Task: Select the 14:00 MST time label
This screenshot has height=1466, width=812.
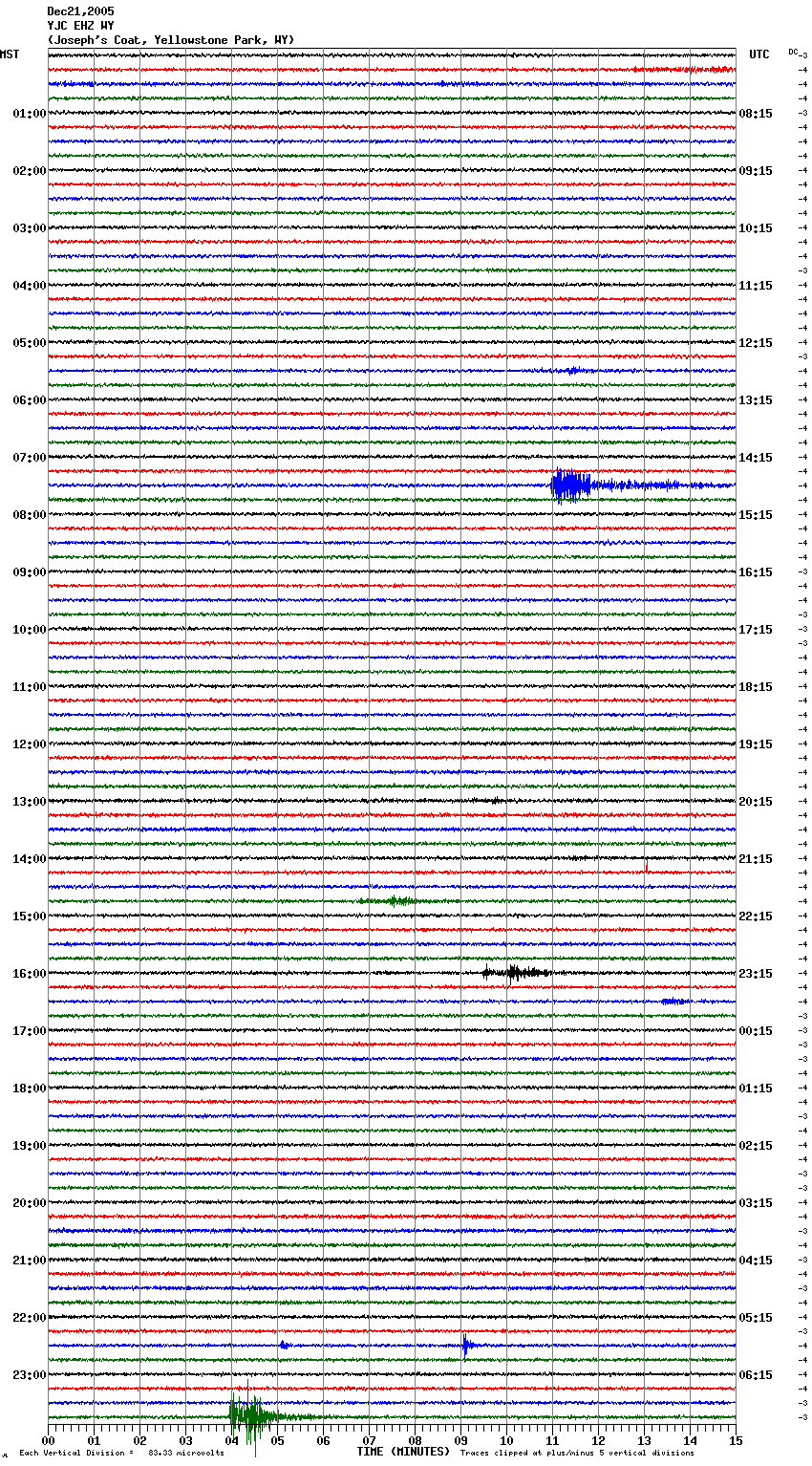Action: (30, 859)
